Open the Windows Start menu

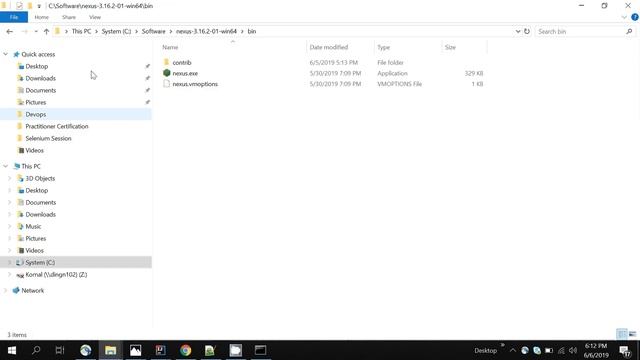pos(11,350)
